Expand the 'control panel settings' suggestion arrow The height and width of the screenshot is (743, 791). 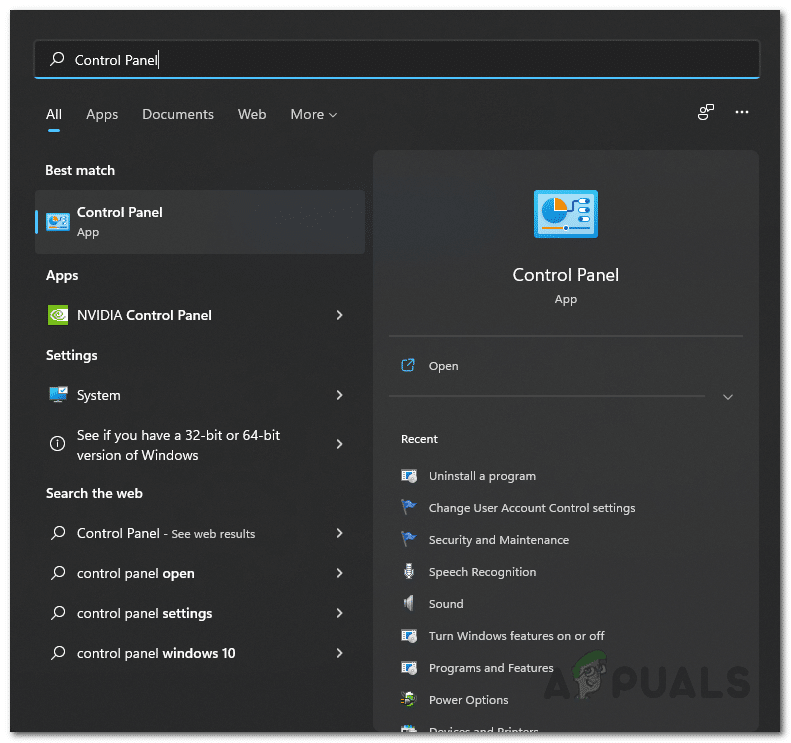tap(340, 613)
